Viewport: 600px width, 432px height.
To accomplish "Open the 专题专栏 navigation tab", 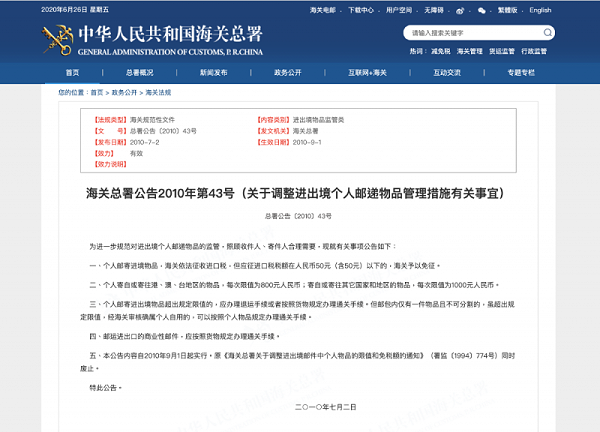I will tap(521, 73).
